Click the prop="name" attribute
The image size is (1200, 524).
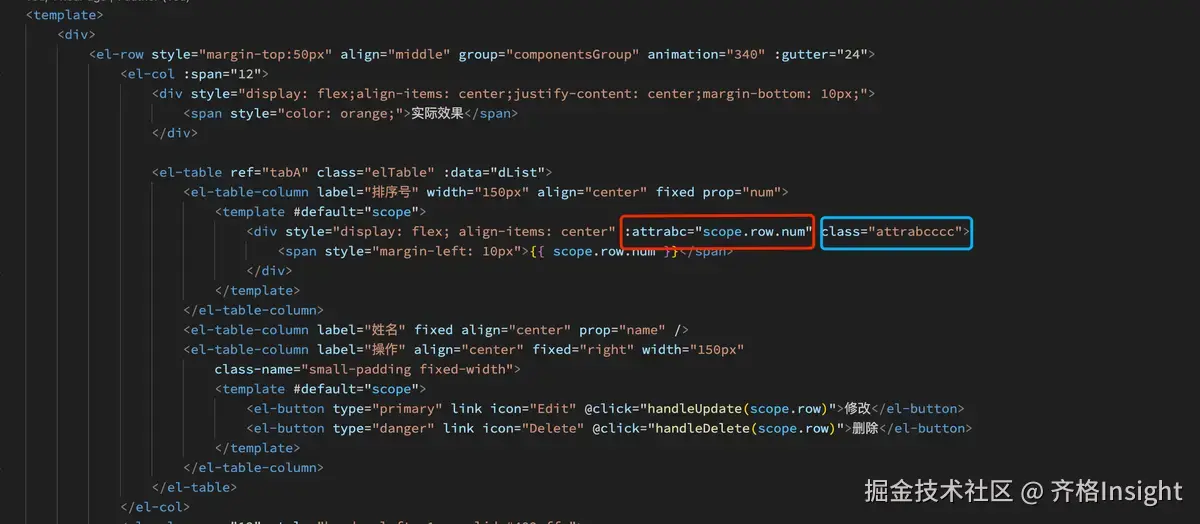coord(623,330)
